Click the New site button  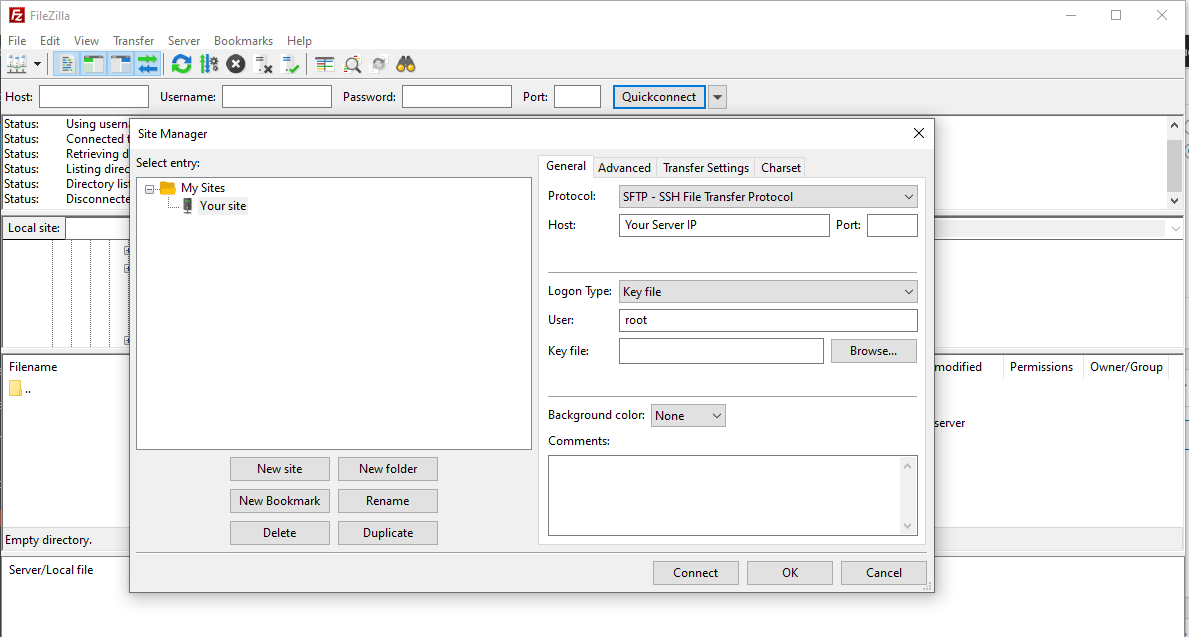[280, 469]
